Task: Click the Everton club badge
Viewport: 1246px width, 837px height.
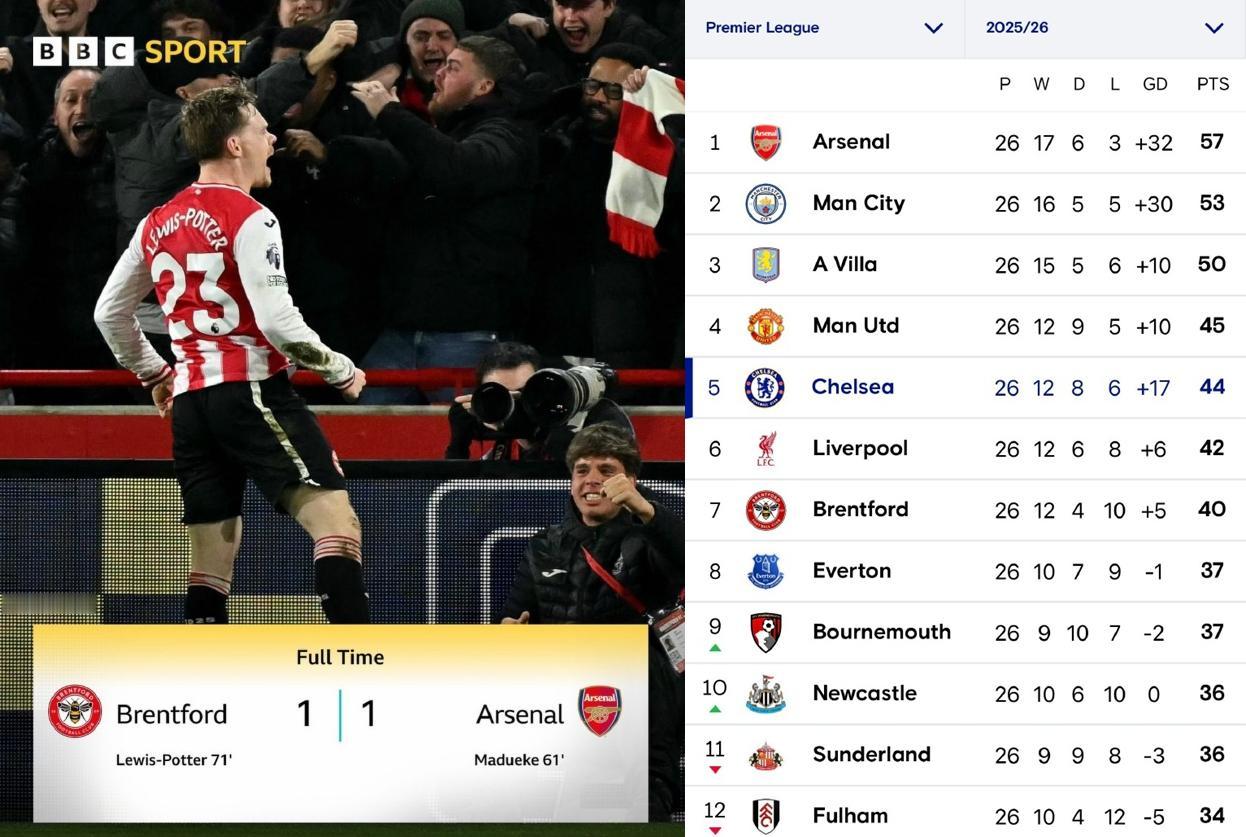Action: [x=765, y=571]
